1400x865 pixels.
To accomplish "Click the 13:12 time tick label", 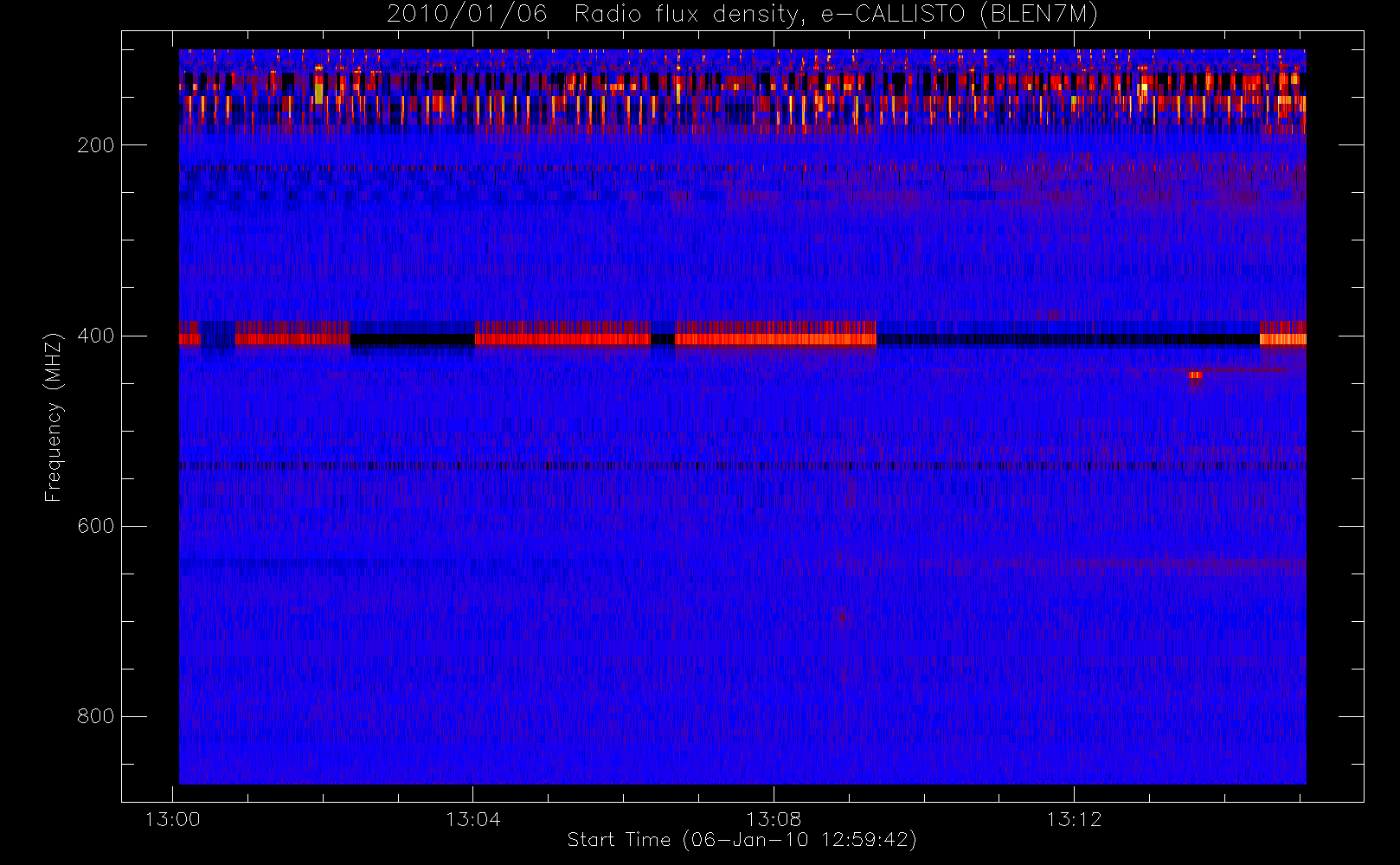I will click(1074, 819).
